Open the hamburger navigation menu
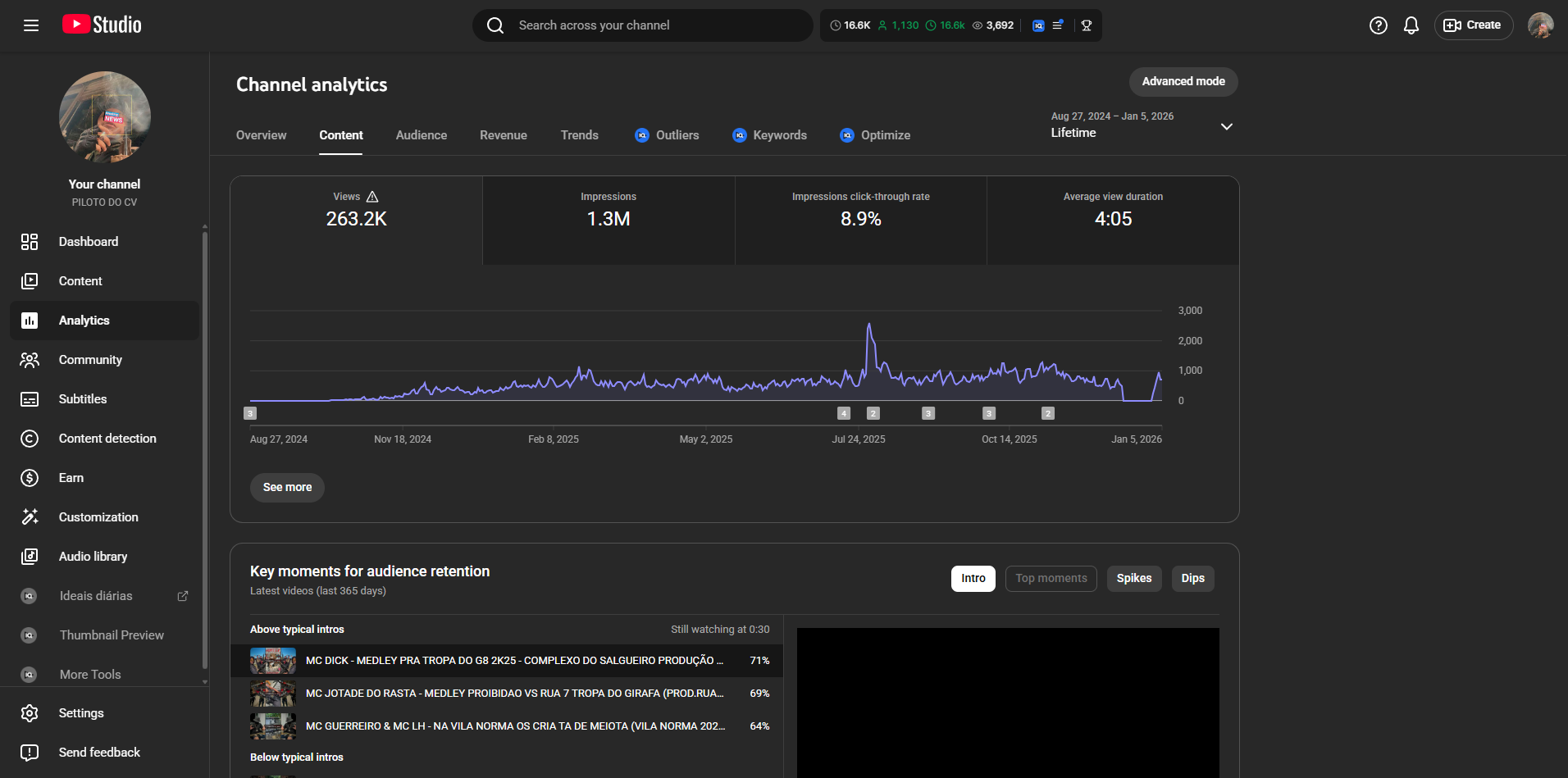The image size is (1568, 778). pos(31,25)
